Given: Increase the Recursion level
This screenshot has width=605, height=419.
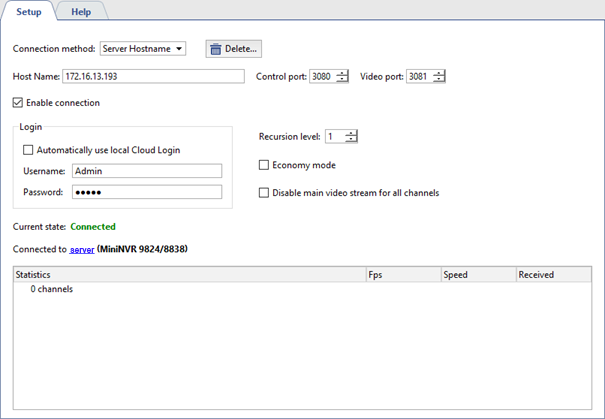Looking at the screenshot, I should [351, 133].
